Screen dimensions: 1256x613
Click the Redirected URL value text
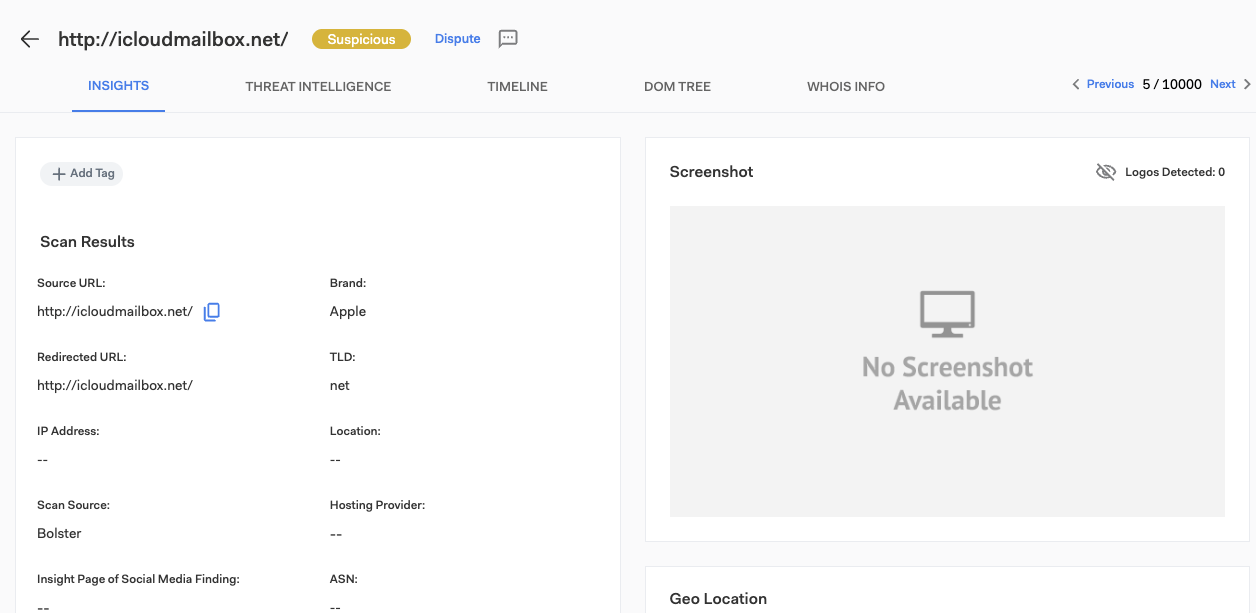(114, 385)
